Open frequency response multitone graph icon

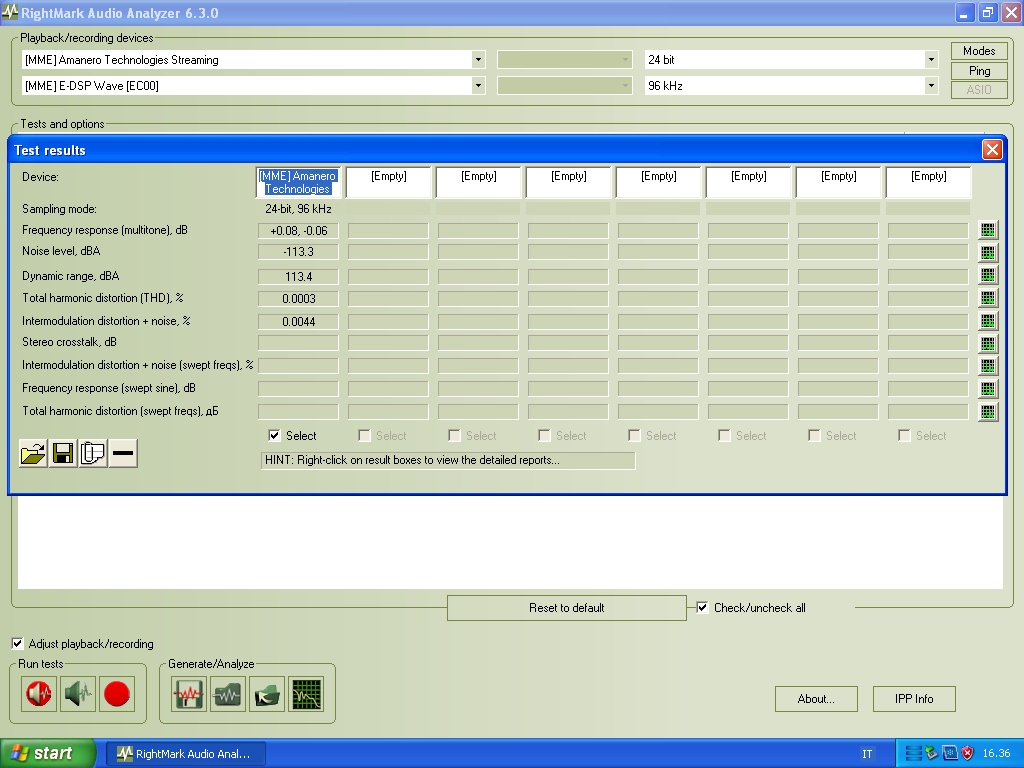[987, 230]
